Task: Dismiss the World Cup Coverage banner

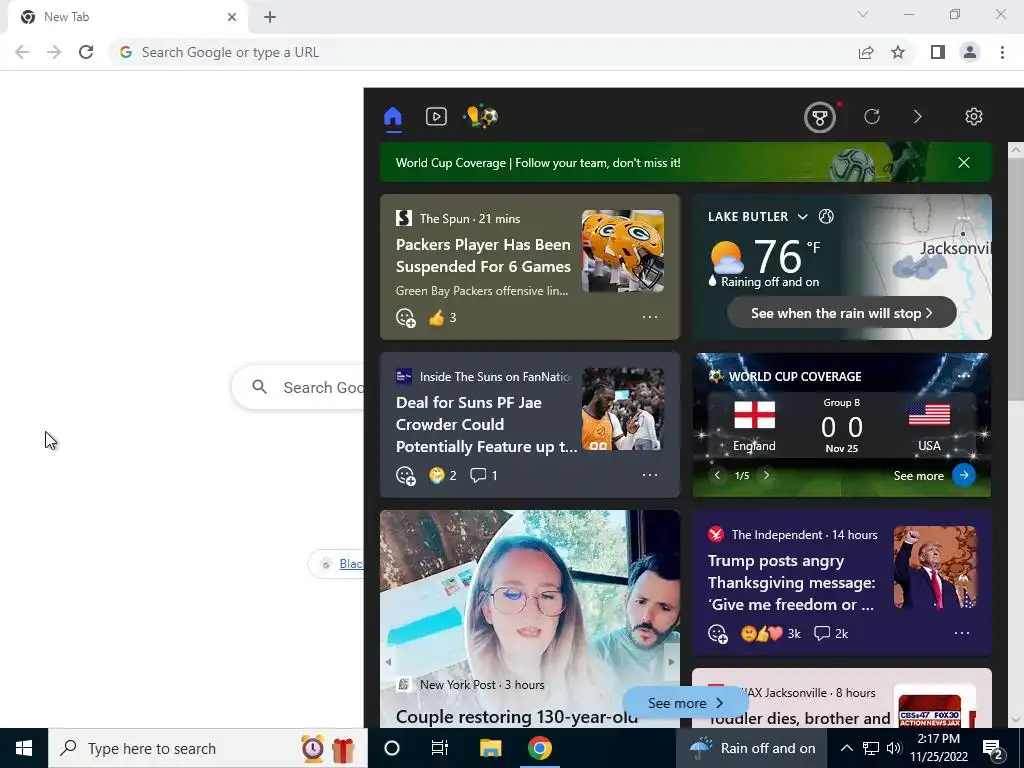Action: [x=963, y=163]
